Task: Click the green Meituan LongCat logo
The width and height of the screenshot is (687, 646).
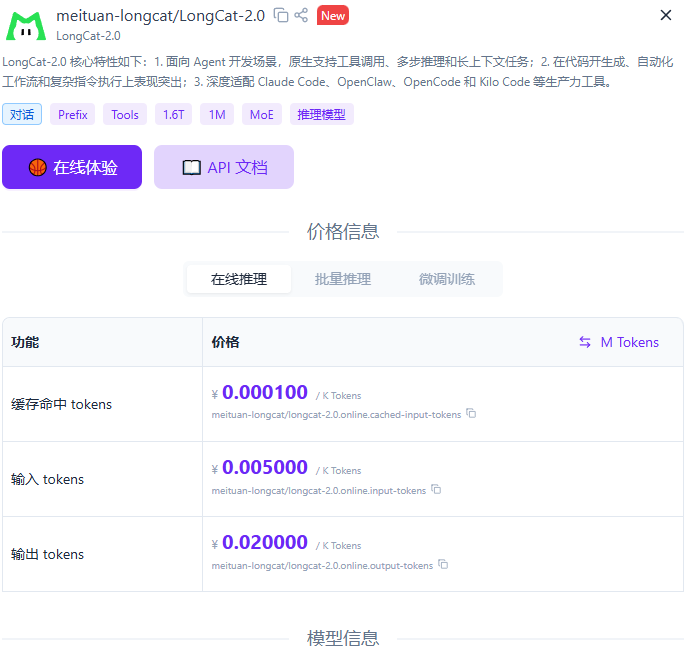Action: point(25,26)
